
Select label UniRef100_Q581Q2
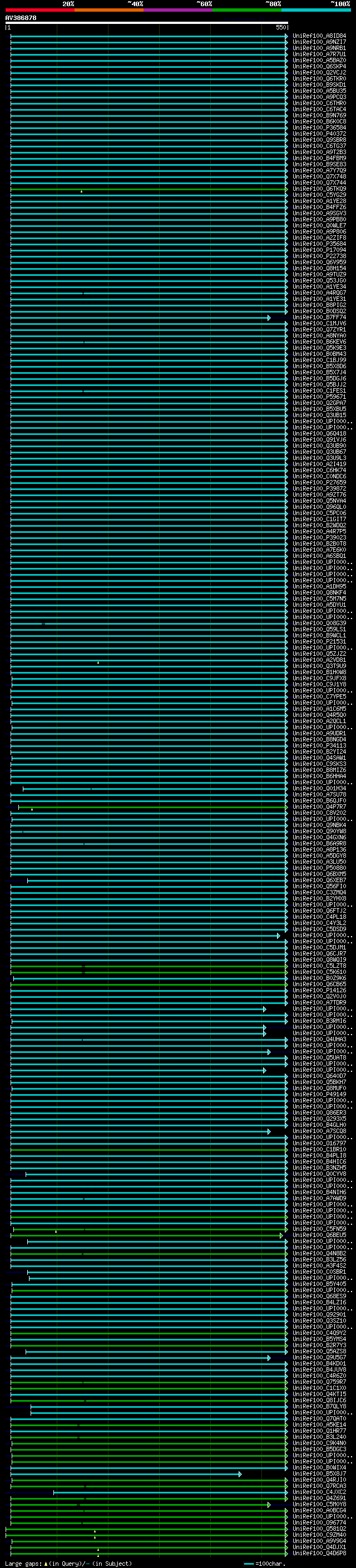click(x=319, y=1529)
